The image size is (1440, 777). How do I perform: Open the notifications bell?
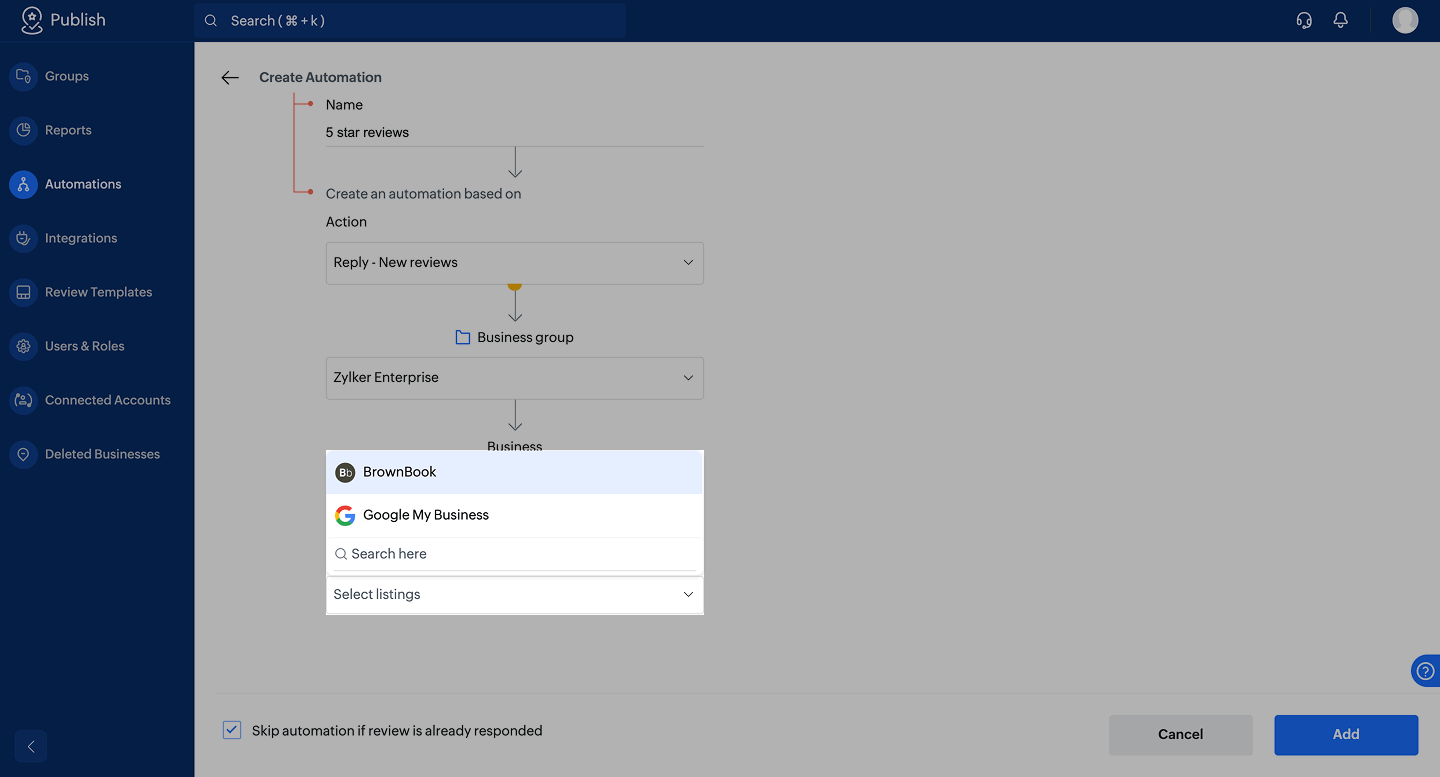coord(1341,20)
